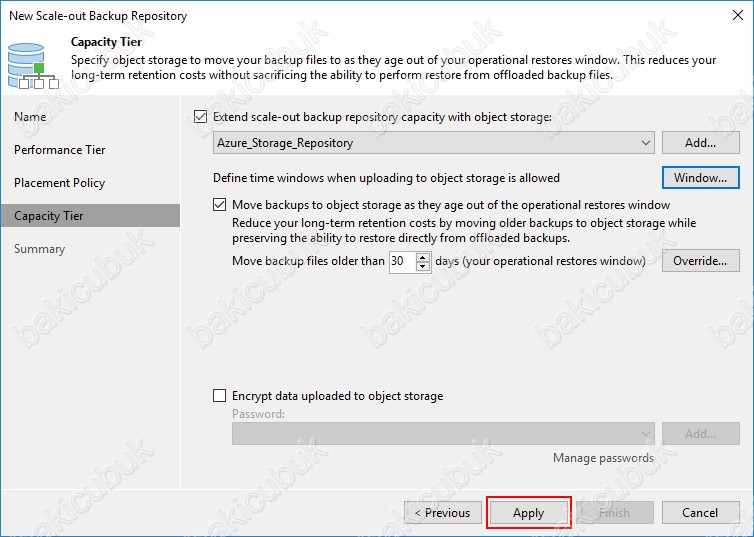Click the 'Capacity Tier' header title
This screenshot has width=754, height=537.
106,42
